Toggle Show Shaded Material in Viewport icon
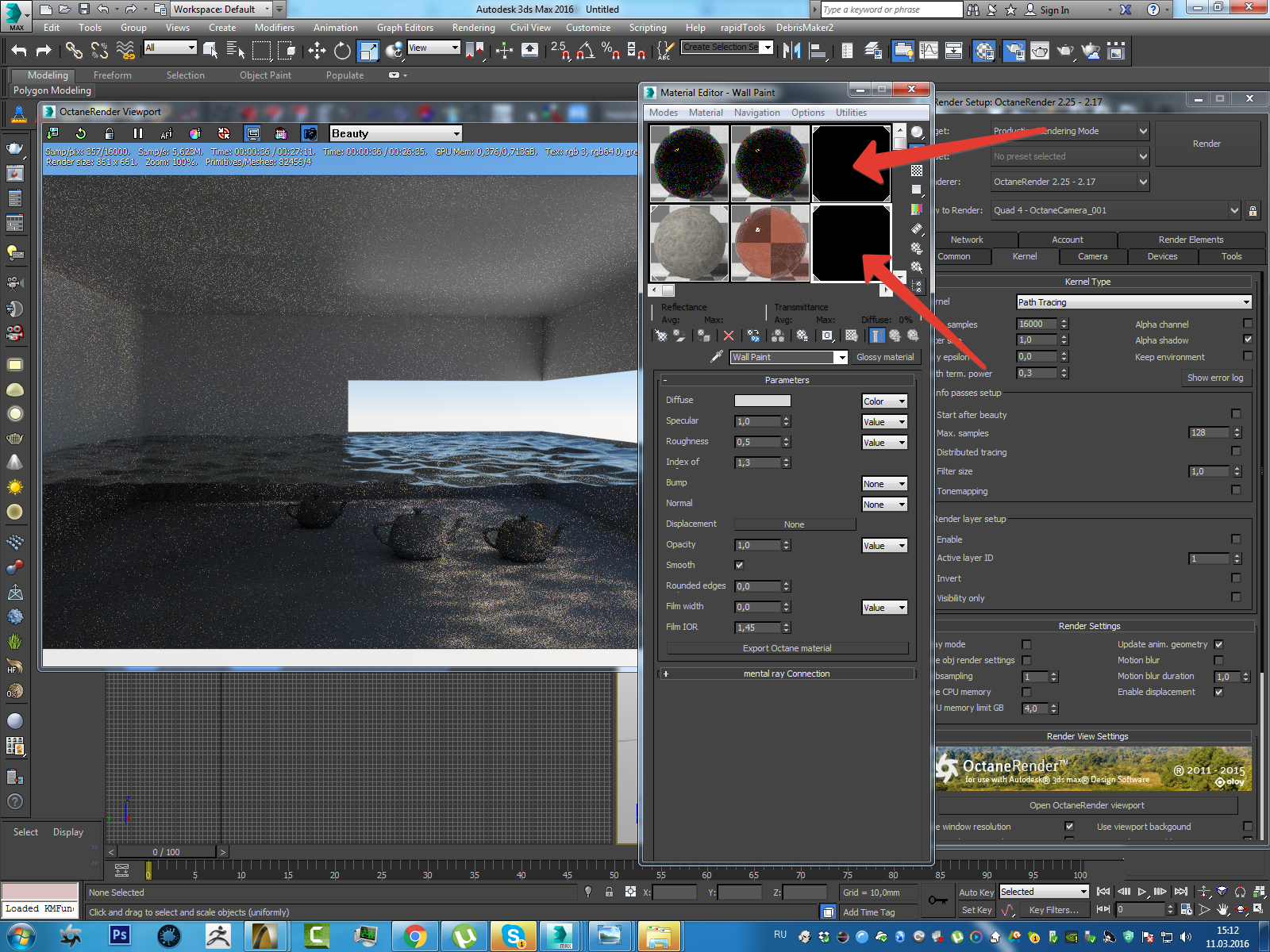1270x952 pixels. (851, 336)
